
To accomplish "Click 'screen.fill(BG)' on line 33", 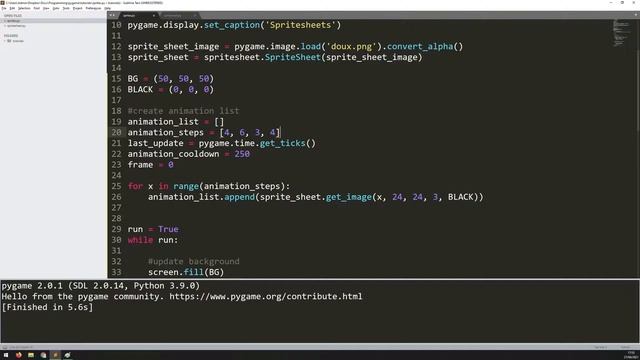I will pyautogui.click(x=186, y=272).
